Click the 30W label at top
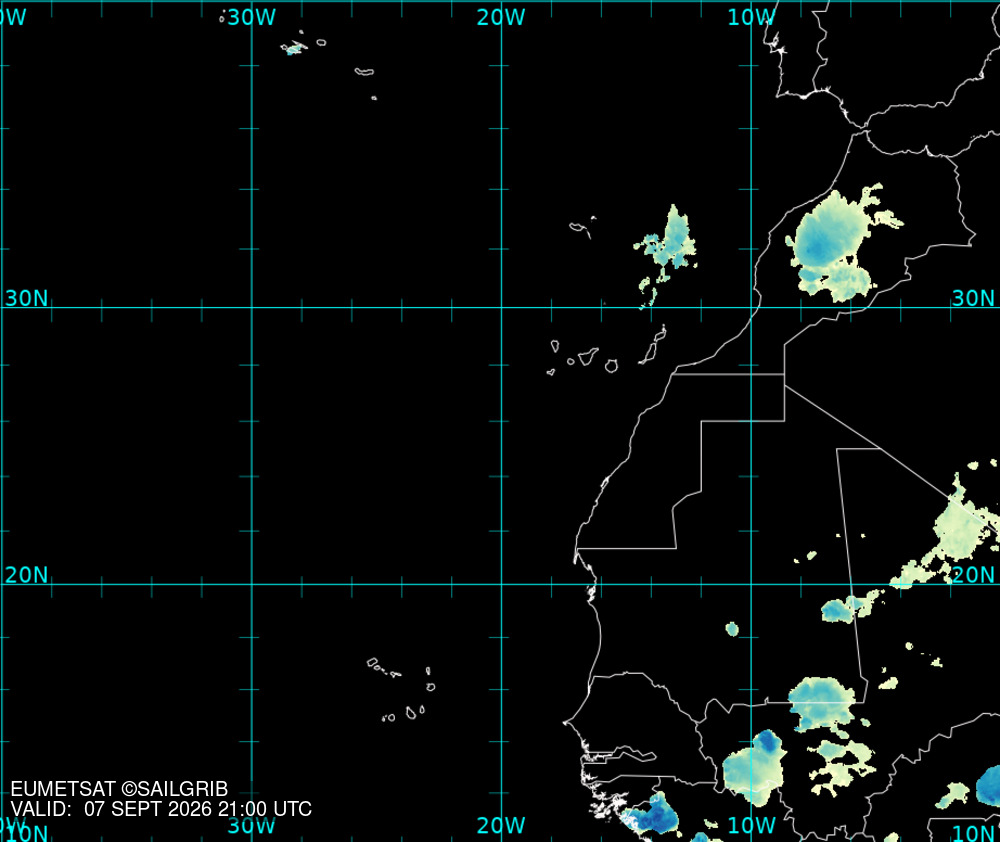1000x842 pixels. [x=252, y=17]
